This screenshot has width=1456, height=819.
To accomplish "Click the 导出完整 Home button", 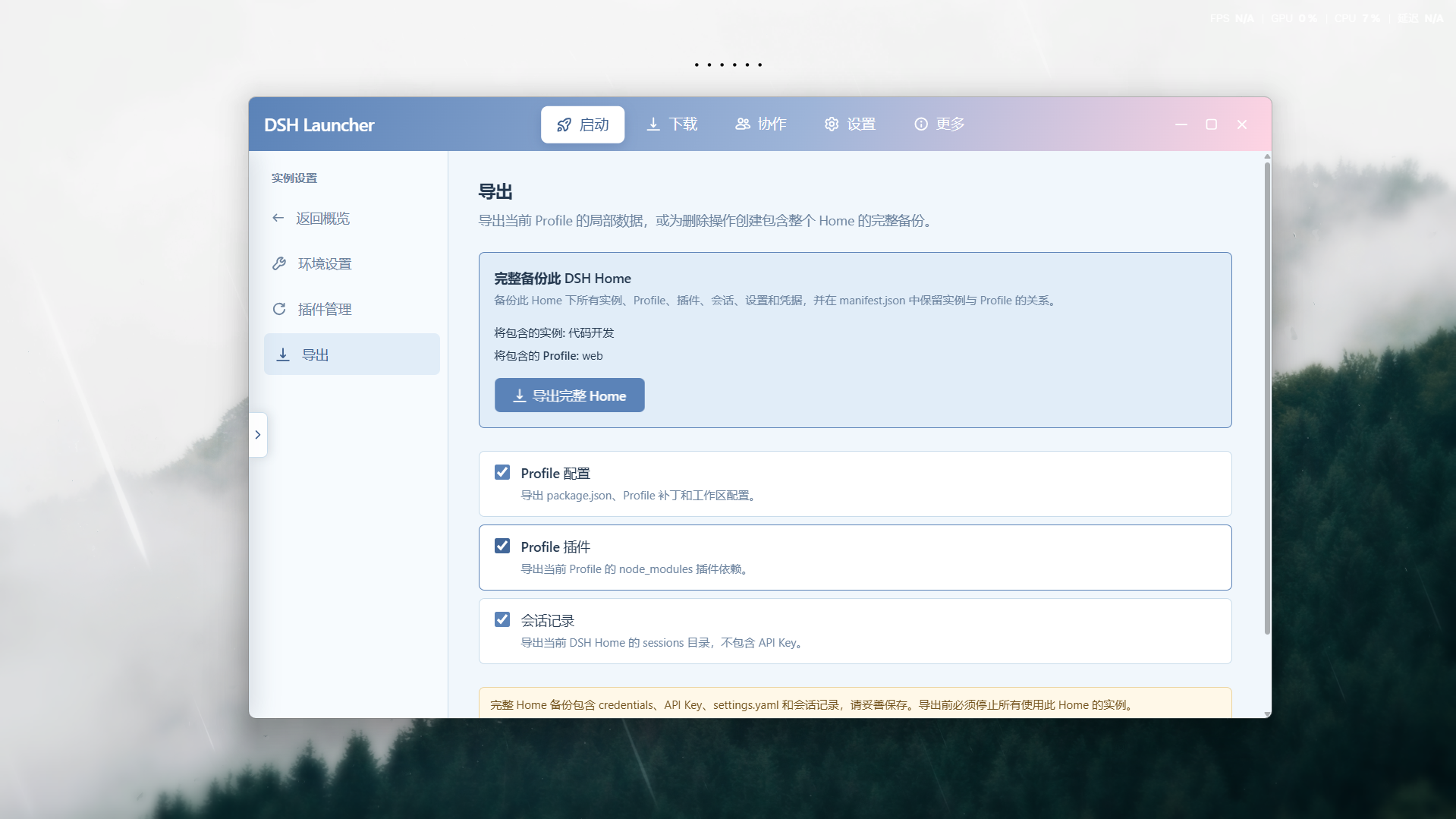I will coord(570,395).
